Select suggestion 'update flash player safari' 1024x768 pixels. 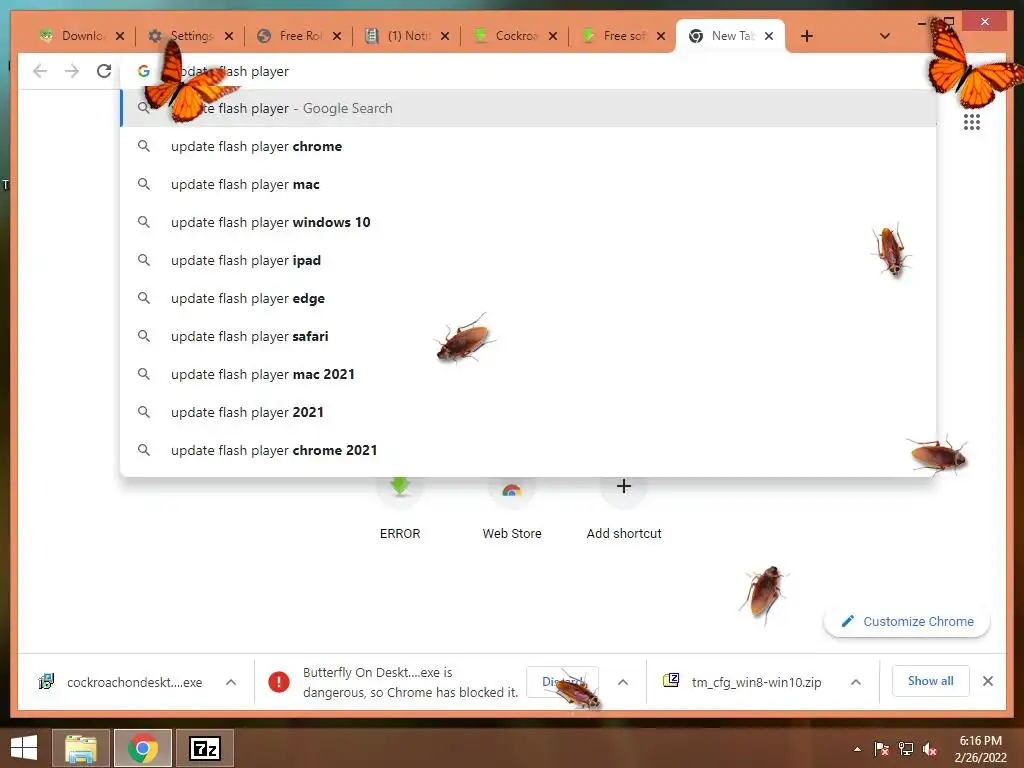[528, 336]
